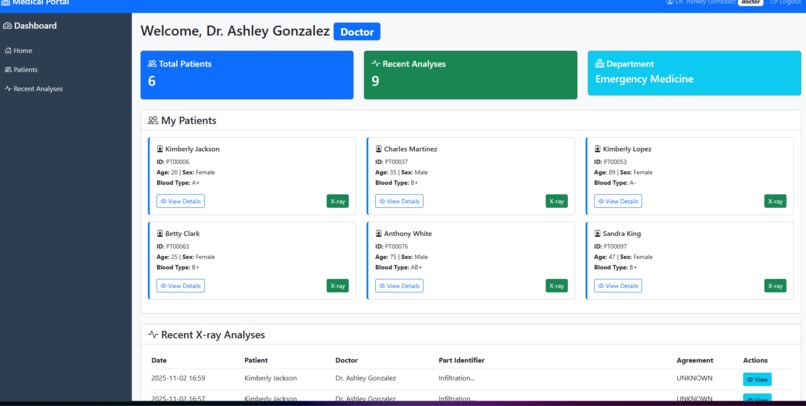Open the Home sidebar link
This screenshot has width=806, height=406.
pos(19,50)
